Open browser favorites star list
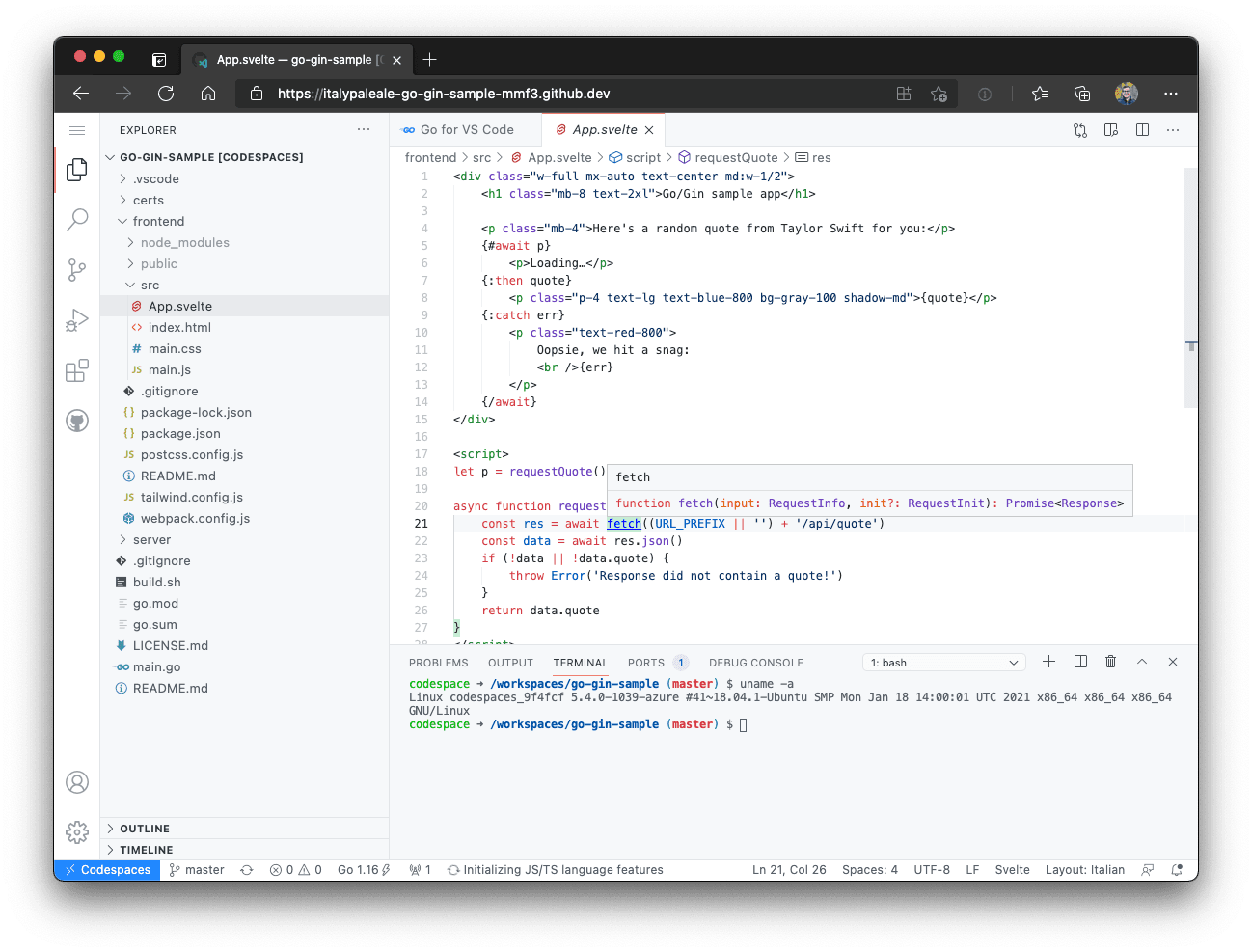Screen dimensions: 1252x952 click(1040, 94)
